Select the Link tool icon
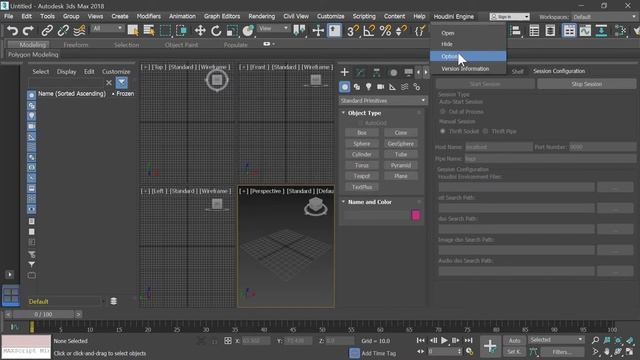 point(47,31)
